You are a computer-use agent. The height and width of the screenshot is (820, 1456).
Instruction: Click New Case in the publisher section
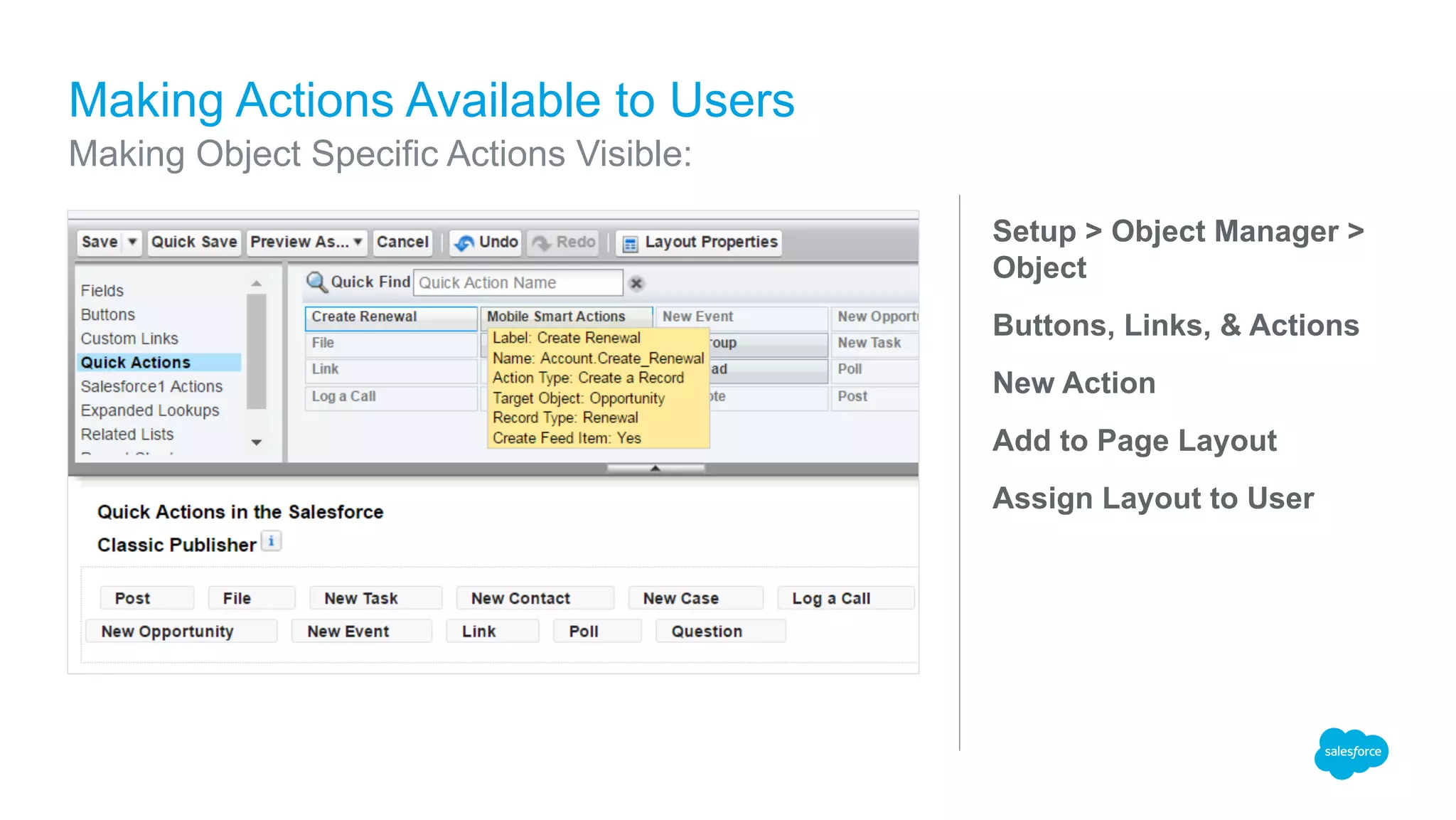696,598
